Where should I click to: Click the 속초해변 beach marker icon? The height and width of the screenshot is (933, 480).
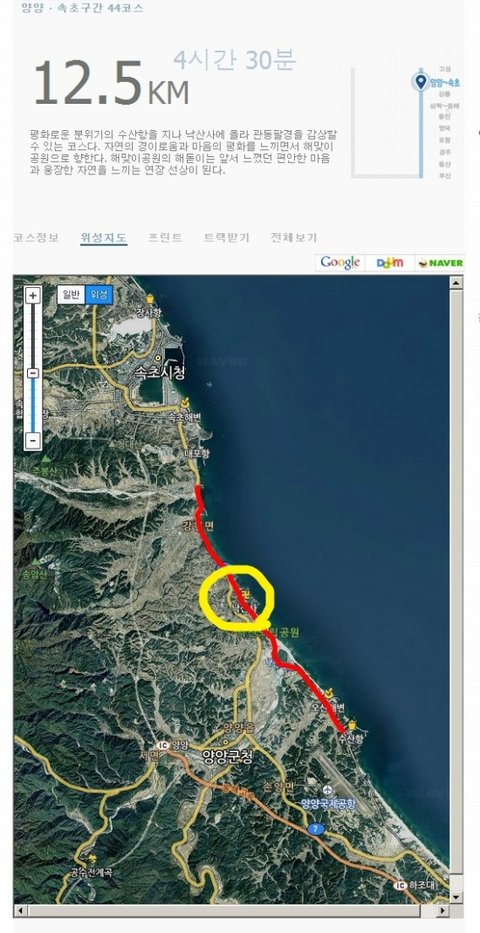pyautogui.click(x=186, y=402)
